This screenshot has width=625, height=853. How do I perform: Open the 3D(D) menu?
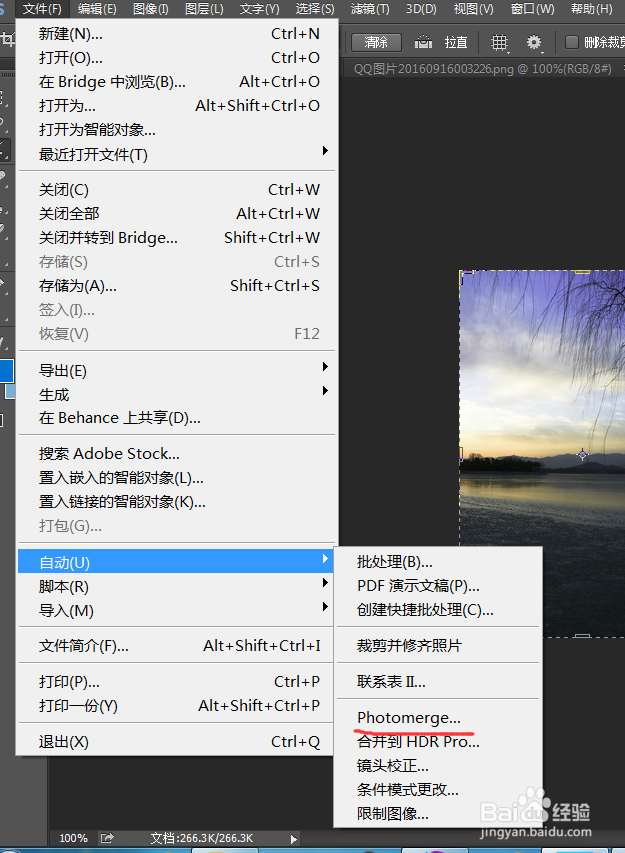click(x=421, y=9)
